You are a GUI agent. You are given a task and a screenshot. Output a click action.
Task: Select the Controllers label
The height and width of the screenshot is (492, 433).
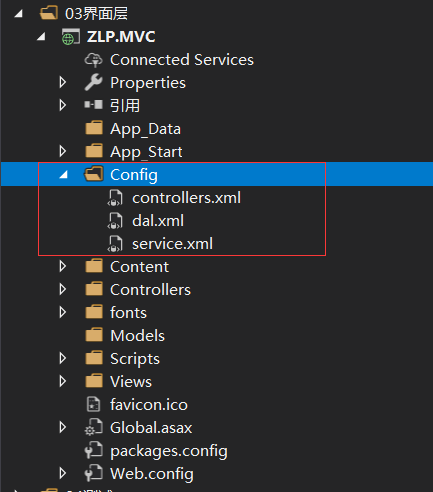[151, 289]
